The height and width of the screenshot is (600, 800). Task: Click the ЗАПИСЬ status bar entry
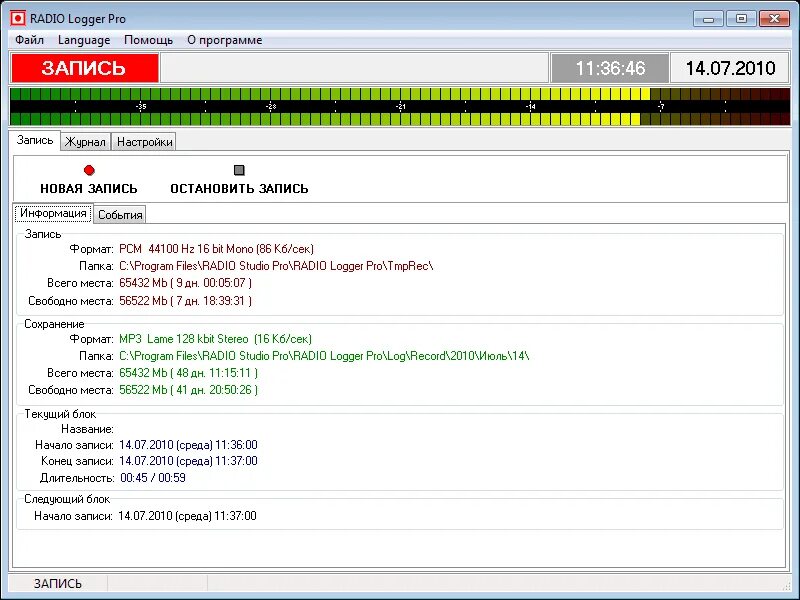(x=58, y=584)
